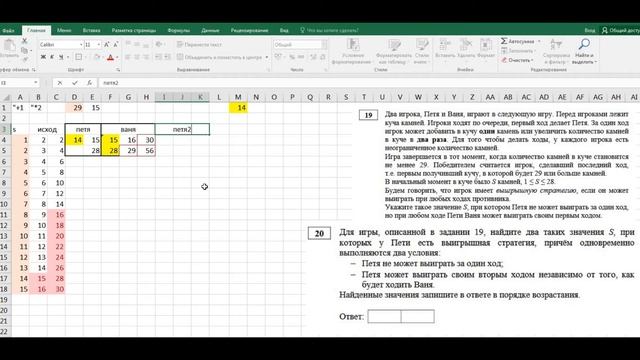Click the Общий доступ share button
Screen dimensions: 640x360
pos(621,30)
